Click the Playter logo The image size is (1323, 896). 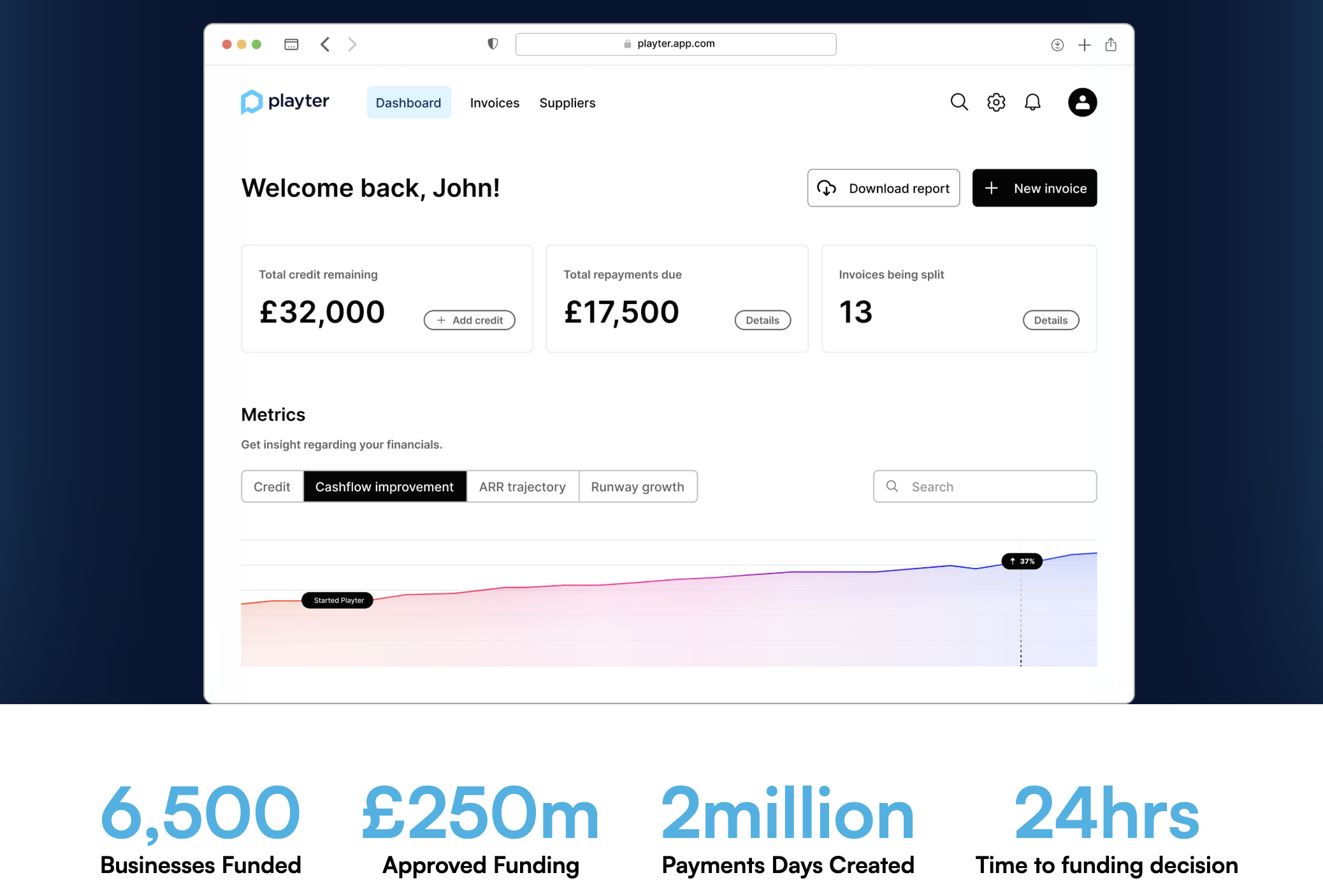point(285,102)
